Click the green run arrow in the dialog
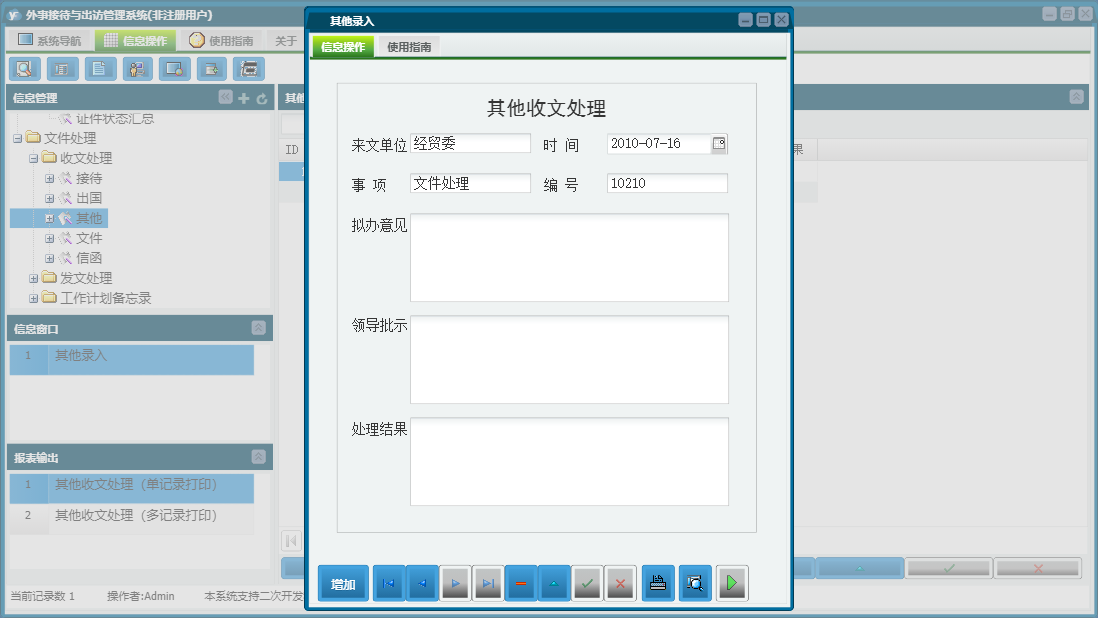 [731, 583]
